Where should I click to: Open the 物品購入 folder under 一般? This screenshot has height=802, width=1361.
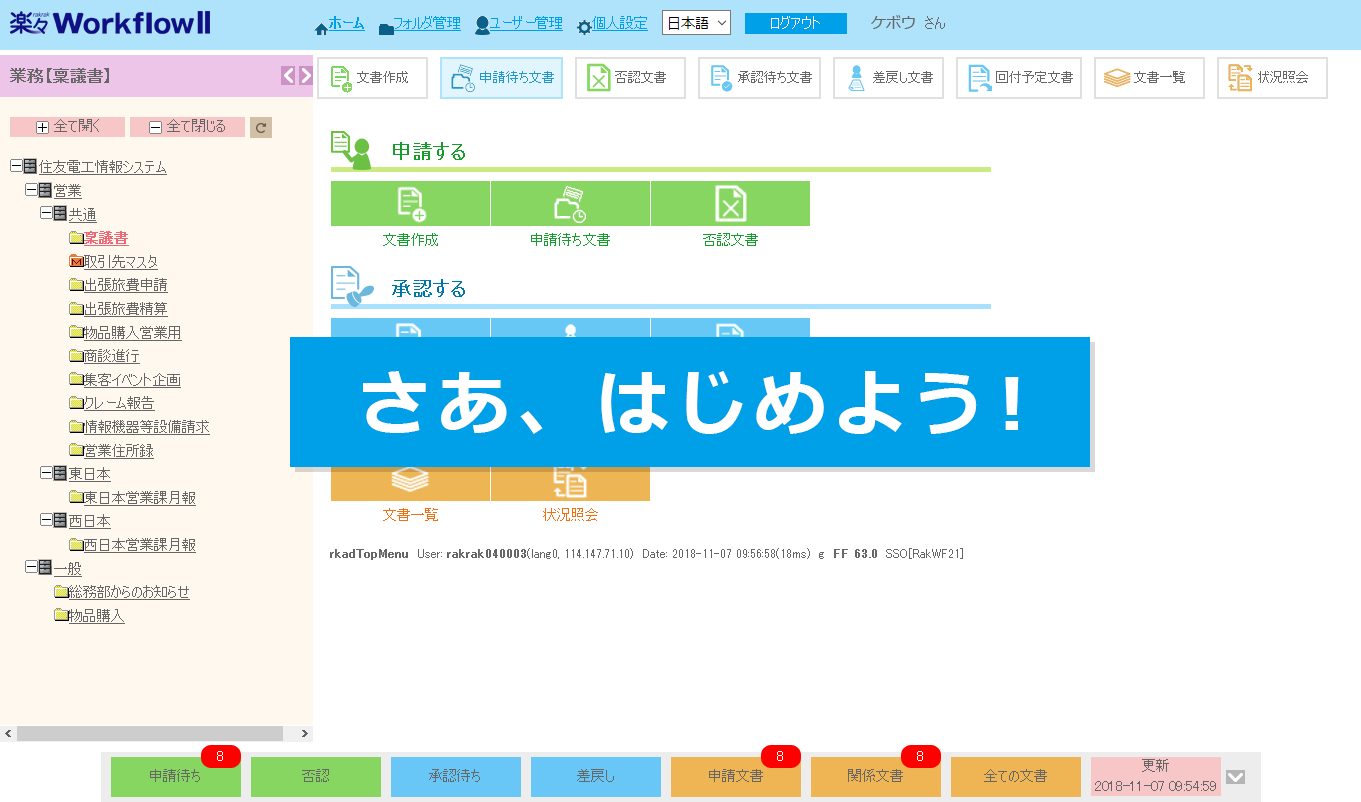tap(96, 616)
